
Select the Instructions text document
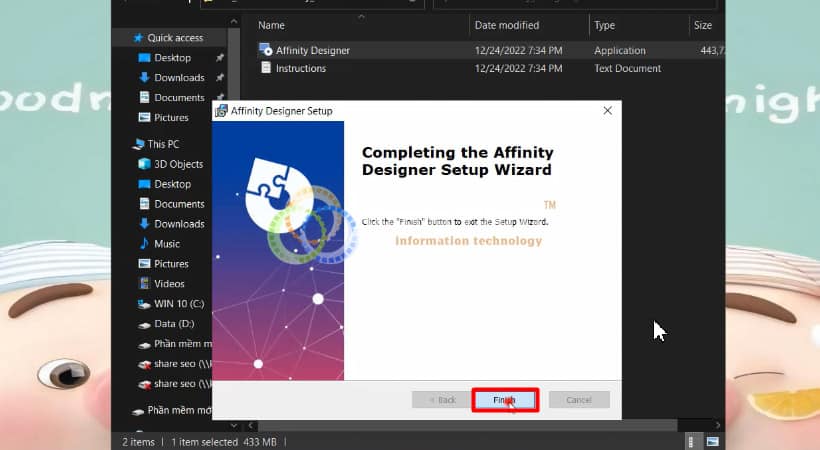pos(300,68)
